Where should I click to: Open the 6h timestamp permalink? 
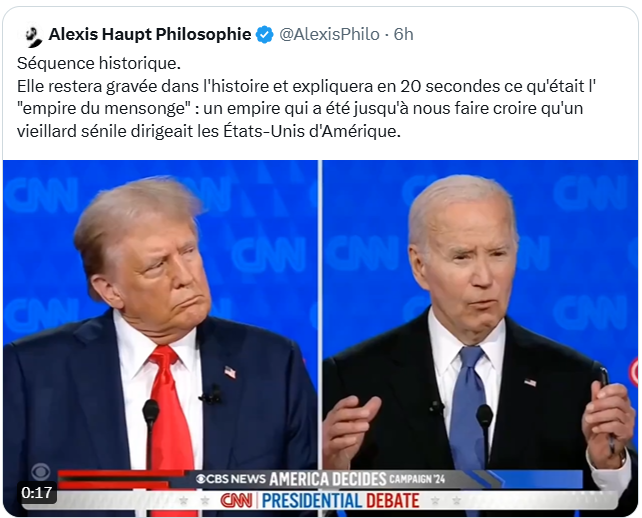click(403, 34)
